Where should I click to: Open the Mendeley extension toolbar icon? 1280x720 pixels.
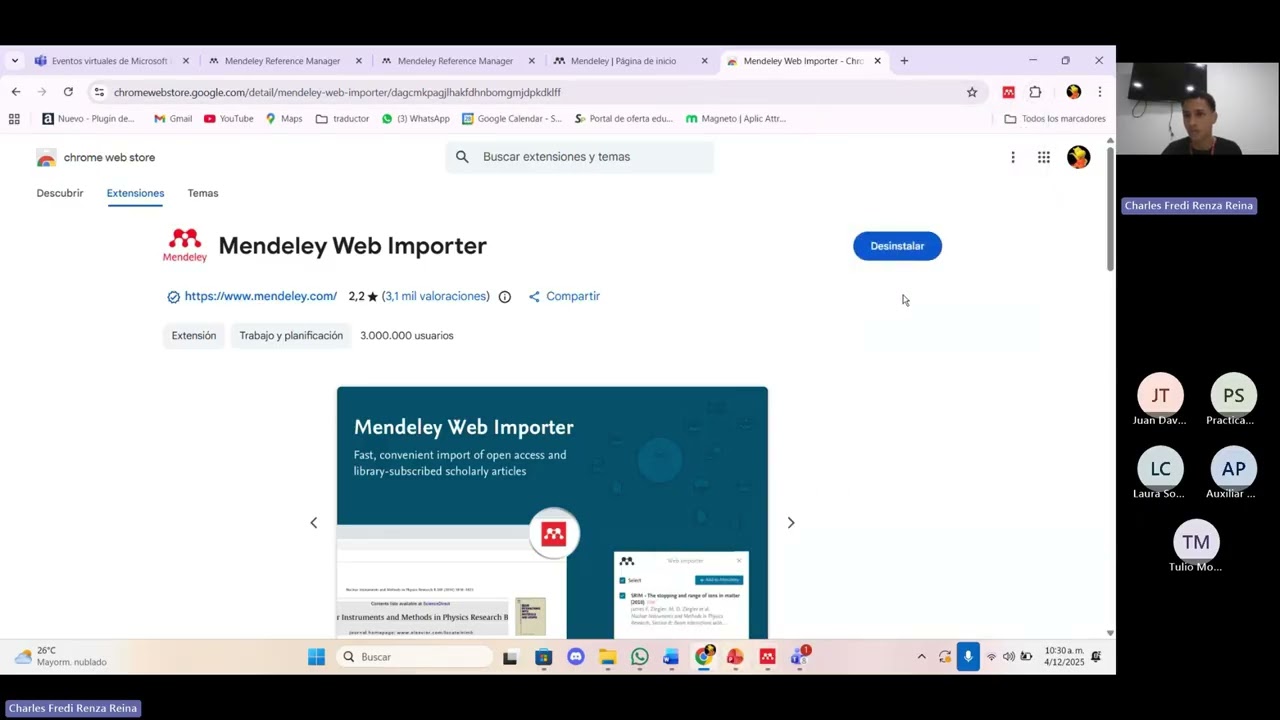point(1008,92)
